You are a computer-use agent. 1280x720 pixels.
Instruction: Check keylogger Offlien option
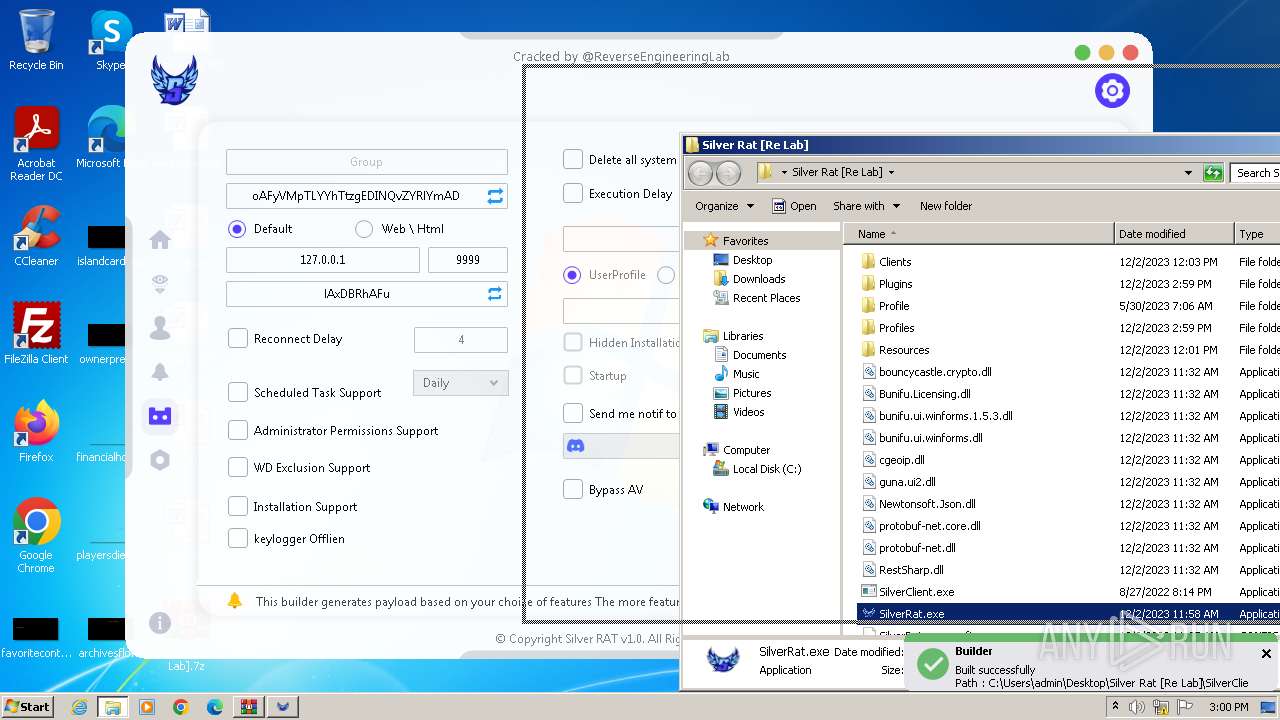pyautogui.click(x=238, y=539)
